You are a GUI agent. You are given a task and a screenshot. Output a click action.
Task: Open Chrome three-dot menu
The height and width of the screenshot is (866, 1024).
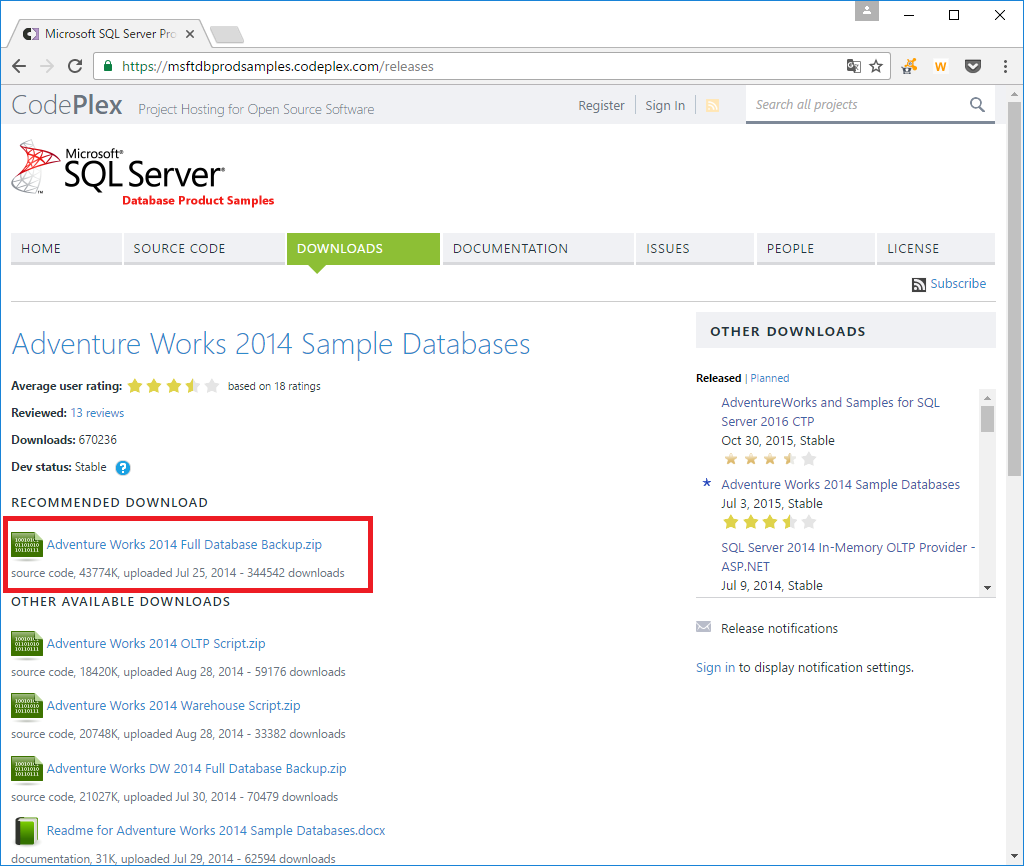(1005, 66)
